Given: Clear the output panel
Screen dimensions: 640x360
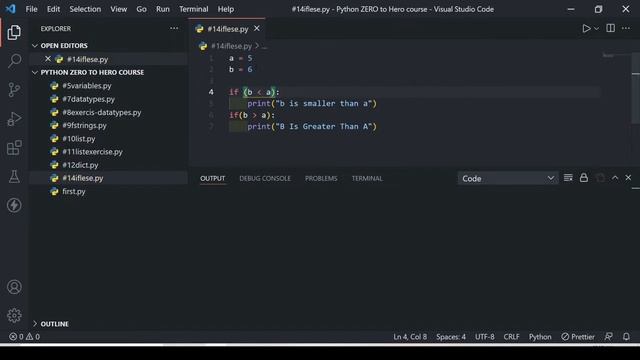Looking at the screenshot, I should pos(568,178).
